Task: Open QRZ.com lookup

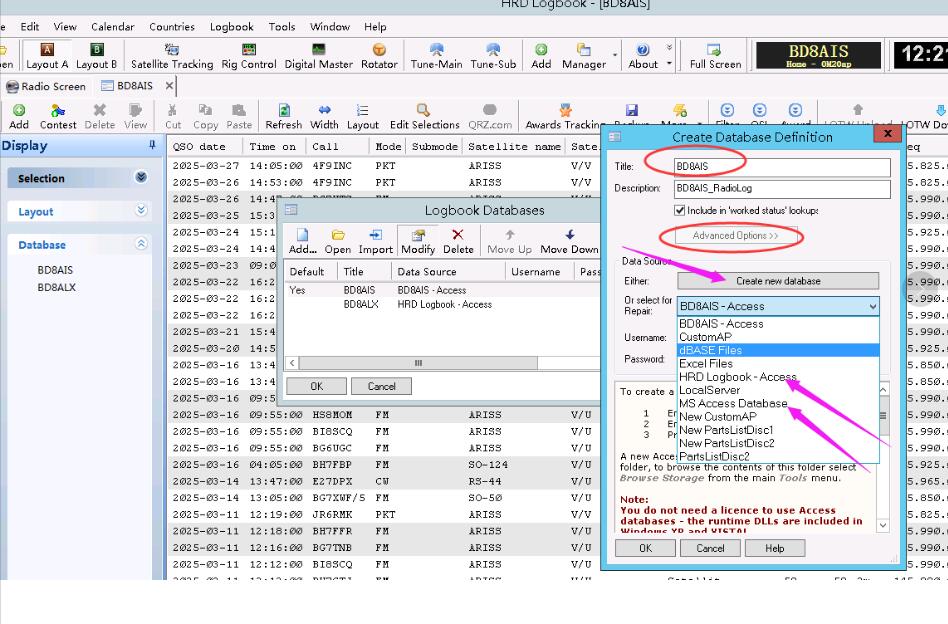Action: click(490, 117)
